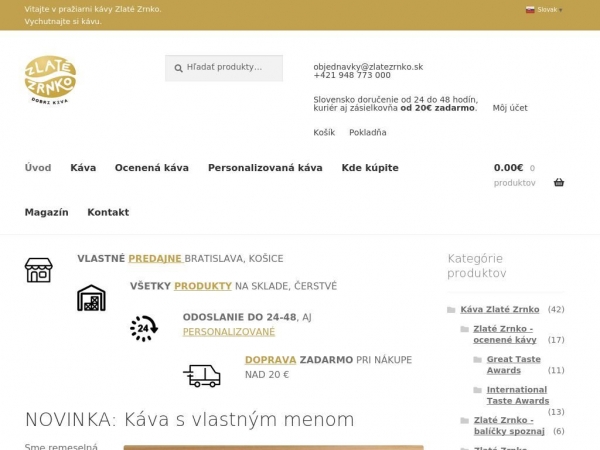Open Zlaté Zrnko - ocenené kávy category

[x=505, y=334]
